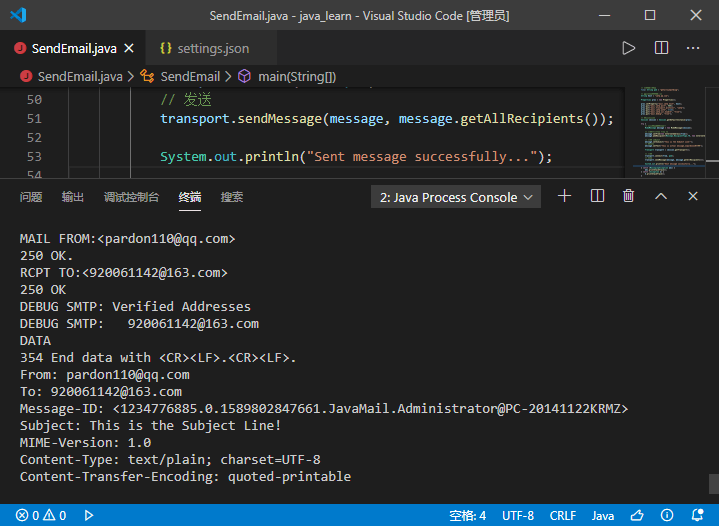Screen dimensions: 719x526
Task: Create a new terminal with plus icon
Action: [x=564, y=196]
